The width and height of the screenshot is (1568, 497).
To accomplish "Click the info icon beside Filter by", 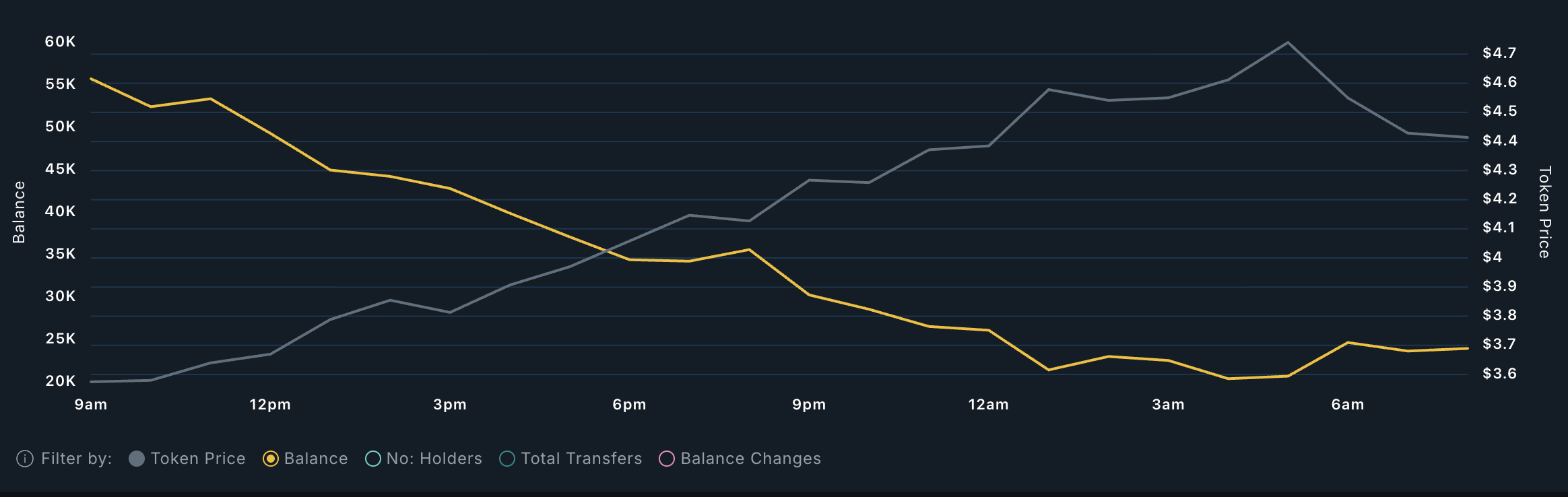I will [x=25, y=459].
